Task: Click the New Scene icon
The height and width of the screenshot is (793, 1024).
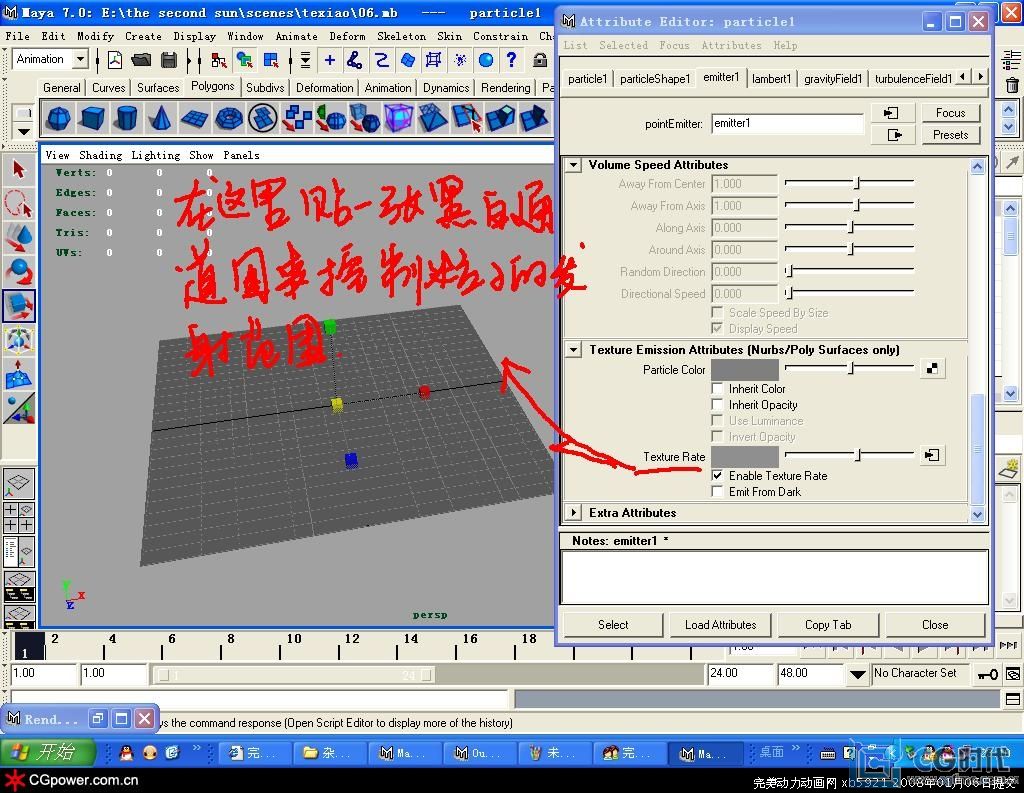Action: pyautogui.click(x=115, y=60)
